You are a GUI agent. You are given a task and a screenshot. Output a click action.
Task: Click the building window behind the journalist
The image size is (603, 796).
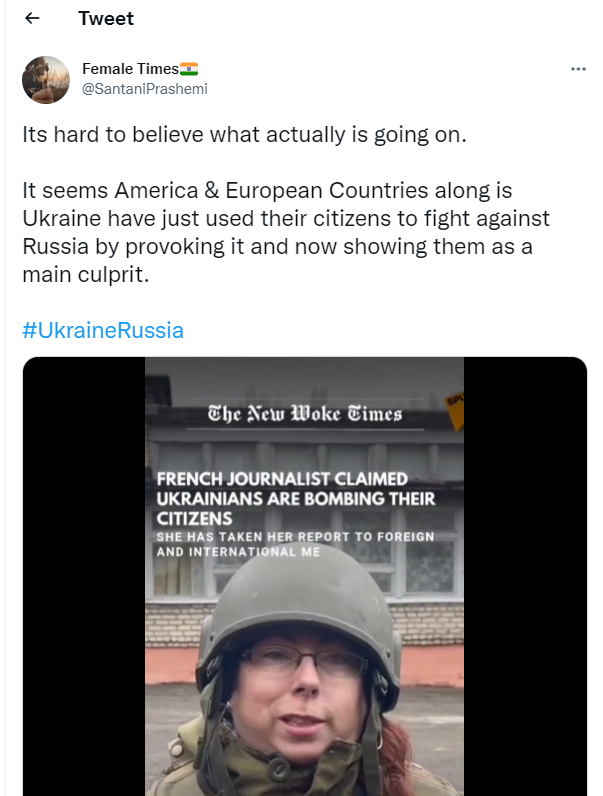(432, 565)
